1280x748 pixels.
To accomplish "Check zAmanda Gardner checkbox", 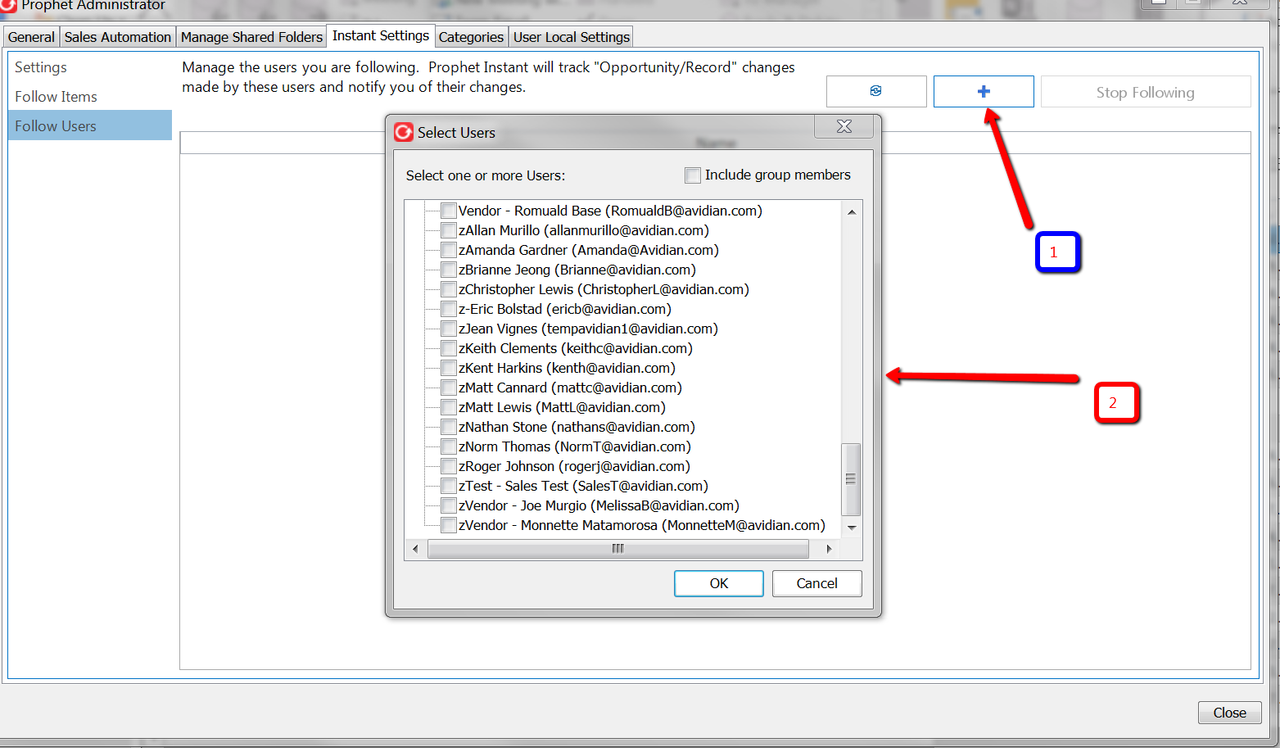I will 449,250.
